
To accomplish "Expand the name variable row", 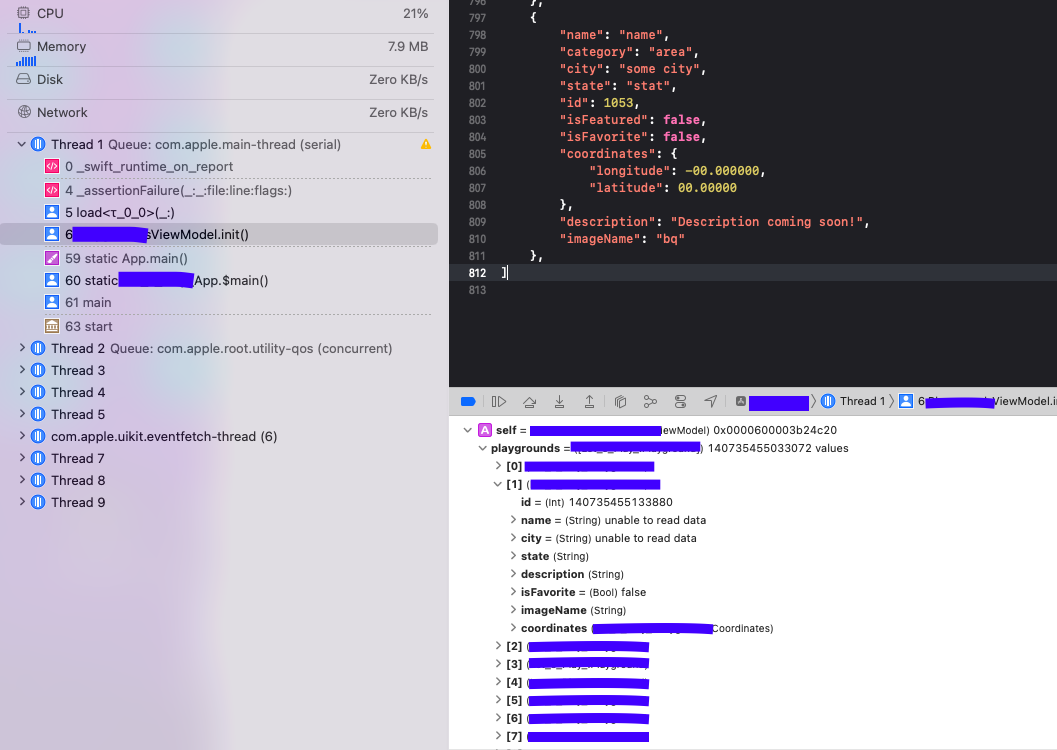I will (512, 520).
